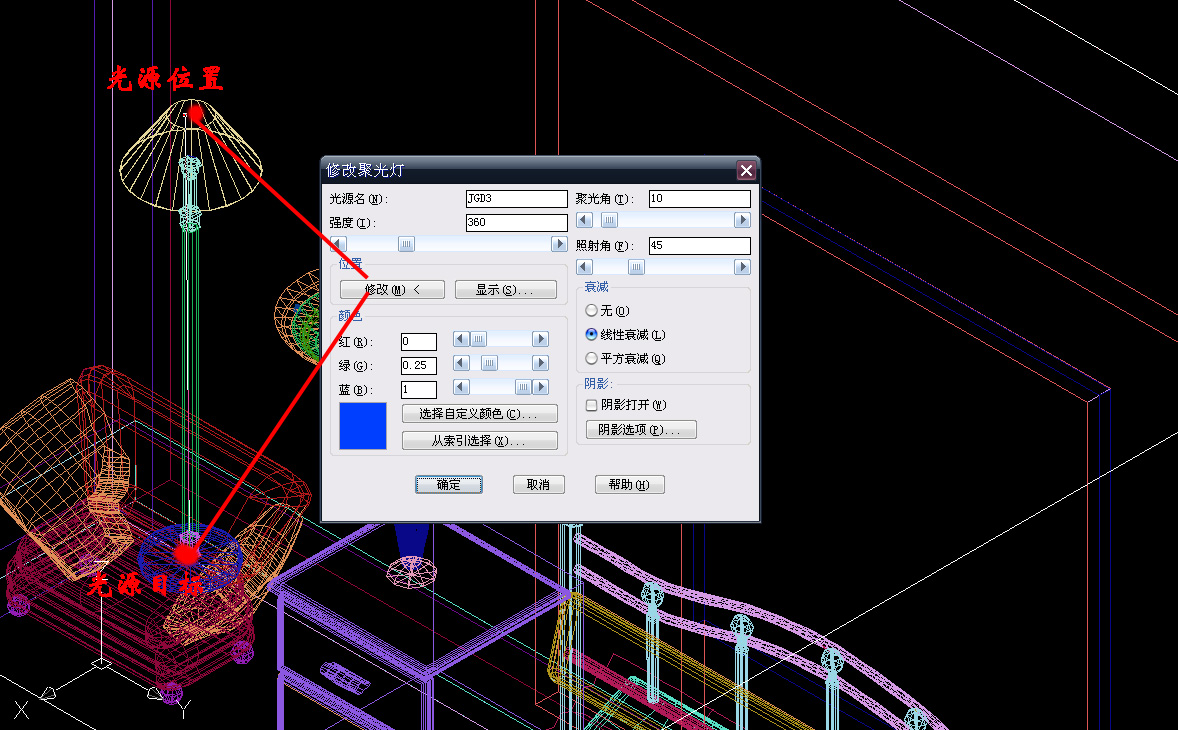Click the green slider thumb
Viewport: 1178px width, 730px height.
tap(489, 363)
